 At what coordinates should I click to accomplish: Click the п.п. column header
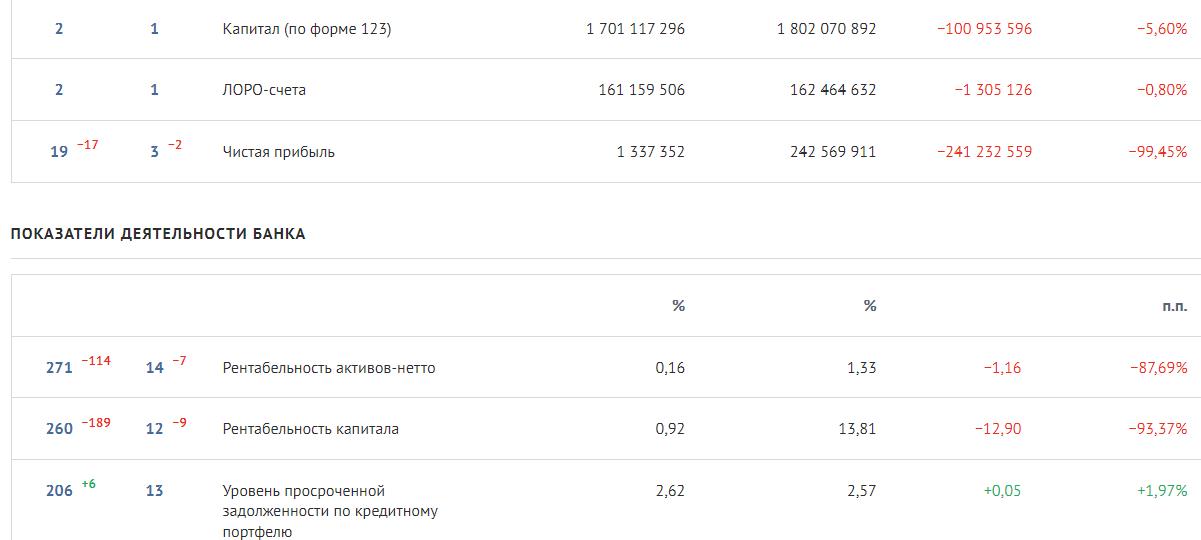1175,306
